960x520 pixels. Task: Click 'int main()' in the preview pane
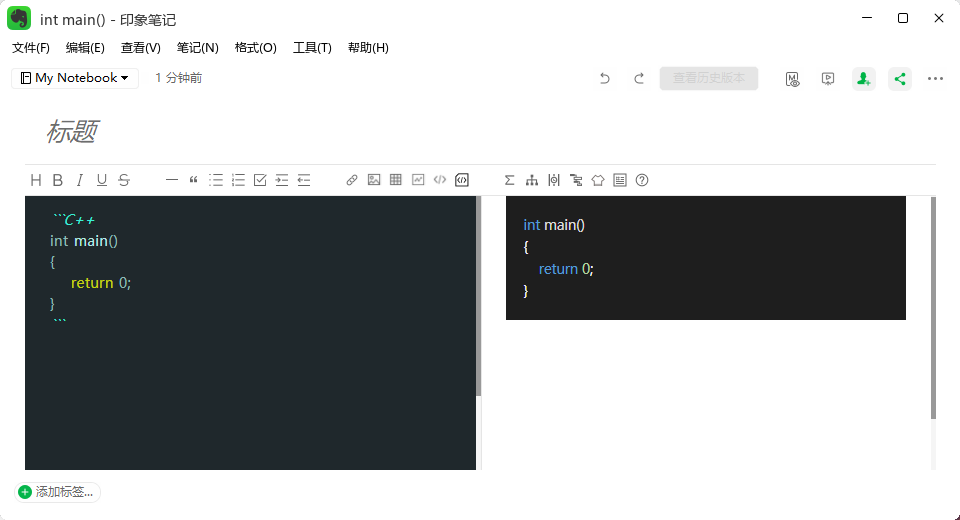click(x=554, y=225)
